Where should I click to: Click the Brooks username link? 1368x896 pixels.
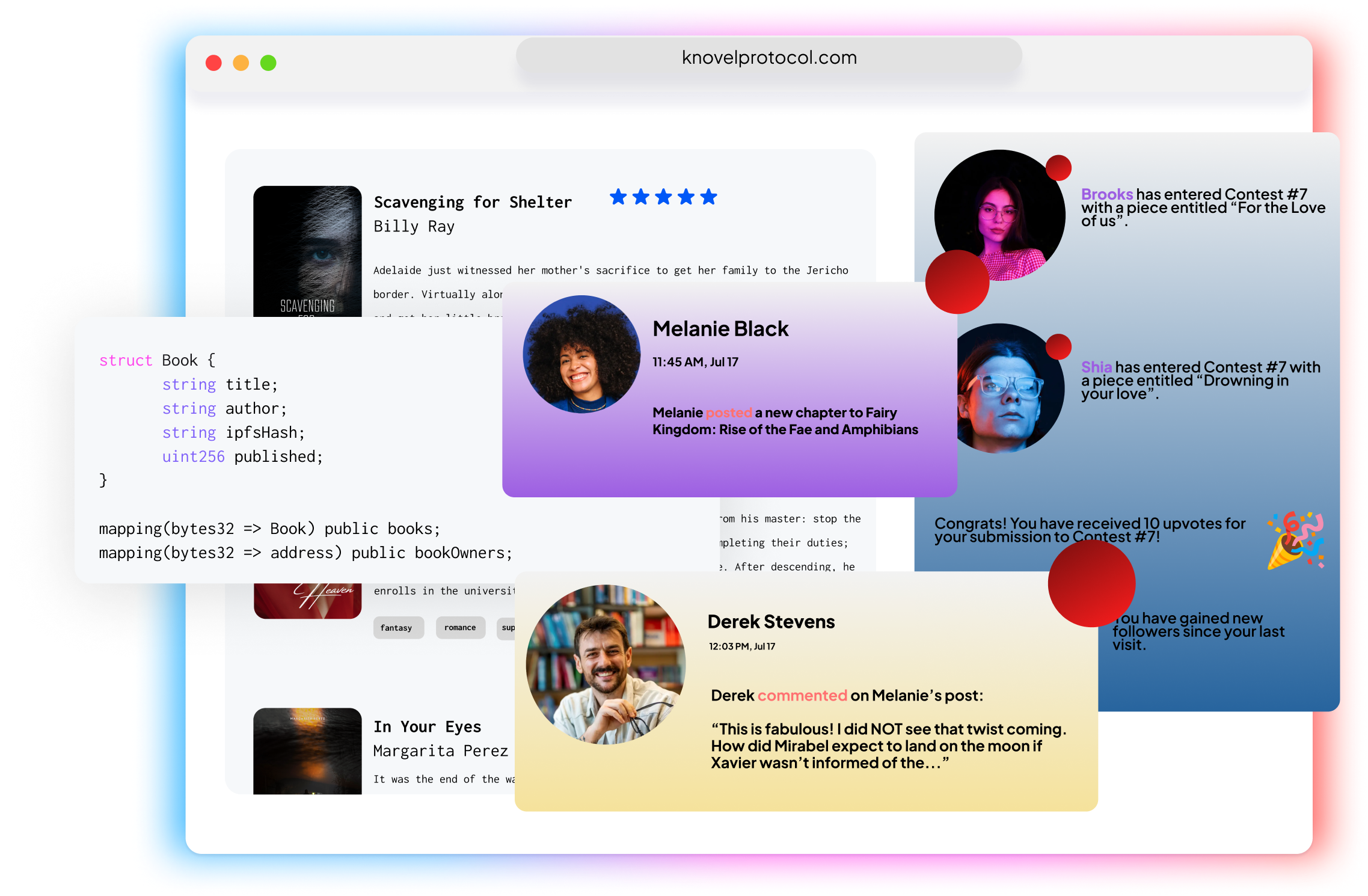pos(1106,194)
